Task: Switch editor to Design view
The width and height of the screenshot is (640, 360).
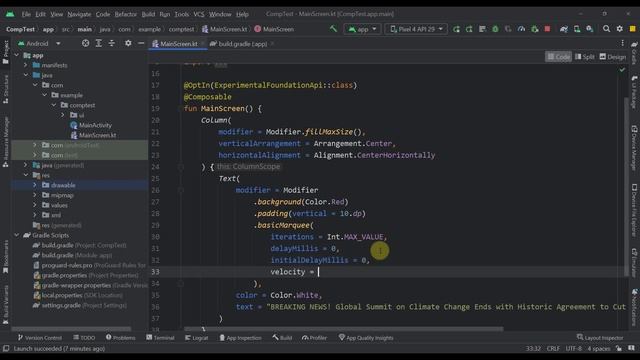Action: [x=613, y=57]
